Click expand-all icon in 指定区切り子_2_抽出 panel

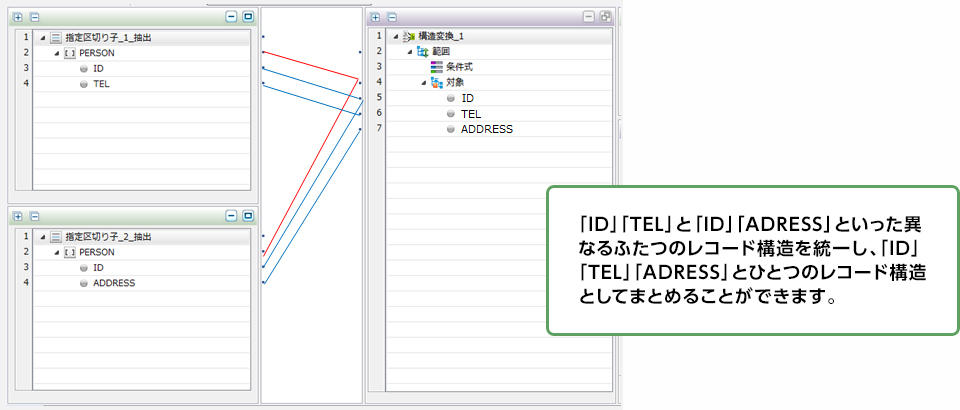coord(18,216)
